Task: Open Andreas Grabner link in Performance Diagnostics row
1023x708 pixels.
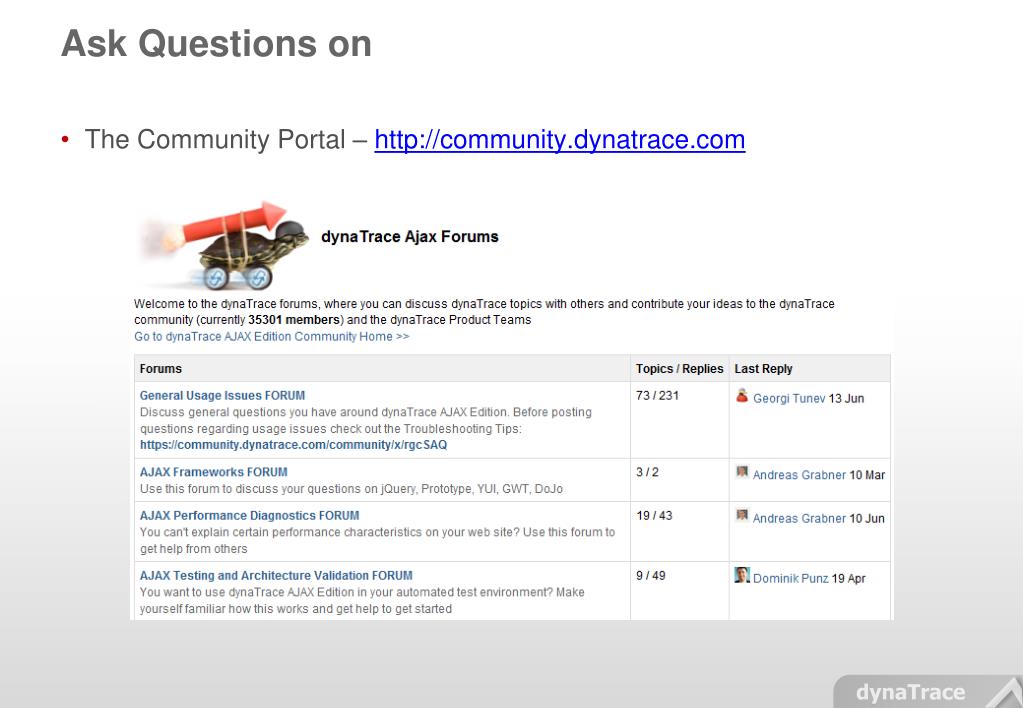Action: 799,519
